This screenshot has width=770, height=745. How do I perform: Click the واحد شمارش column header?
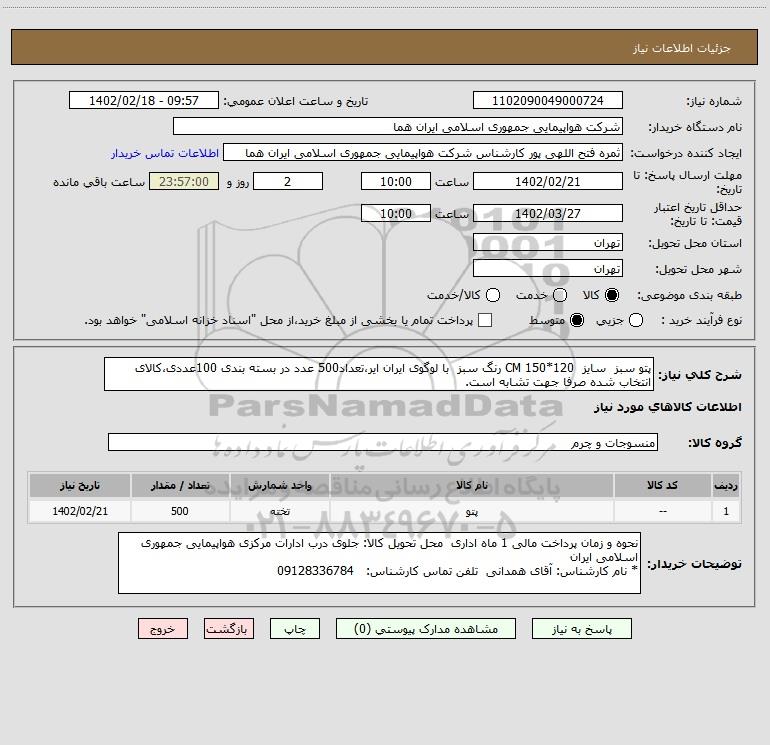(280, 485)
